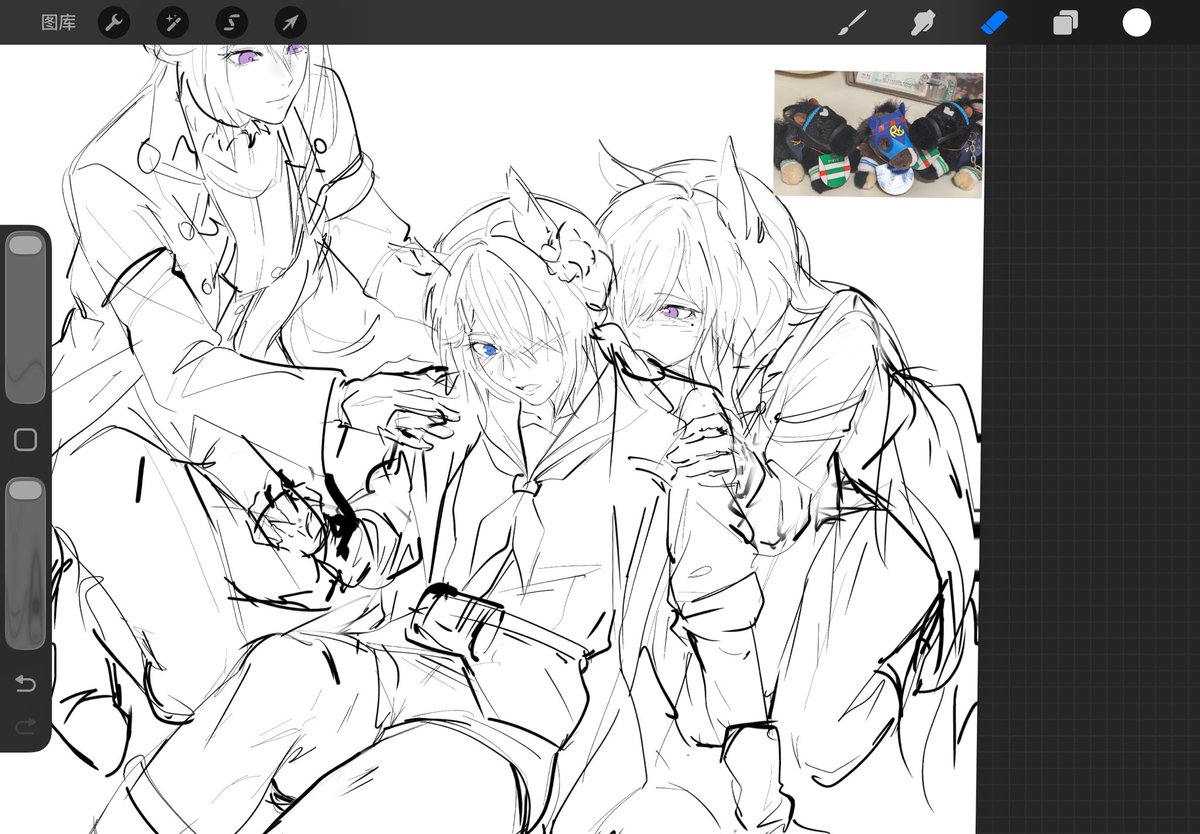The width and height of the screenshot is (1200, 834).
Task: Select the plush horses reference image
Action: click(878, 134)
